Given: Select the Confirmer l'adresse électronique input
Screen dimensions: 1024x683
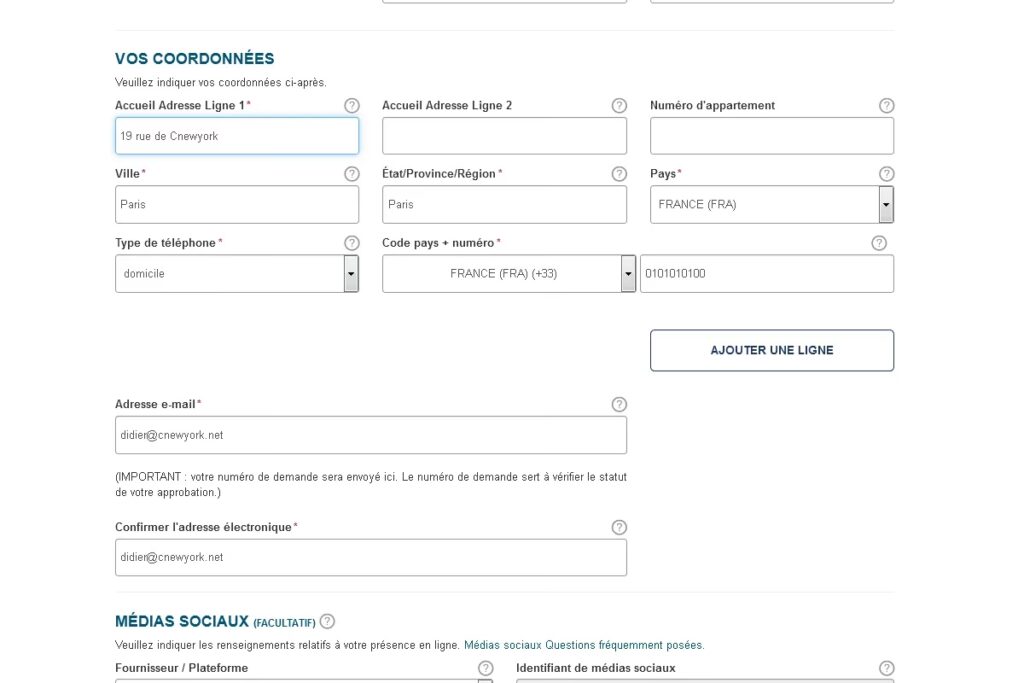Looking at the screenshot, I should (x=371, y=558).
